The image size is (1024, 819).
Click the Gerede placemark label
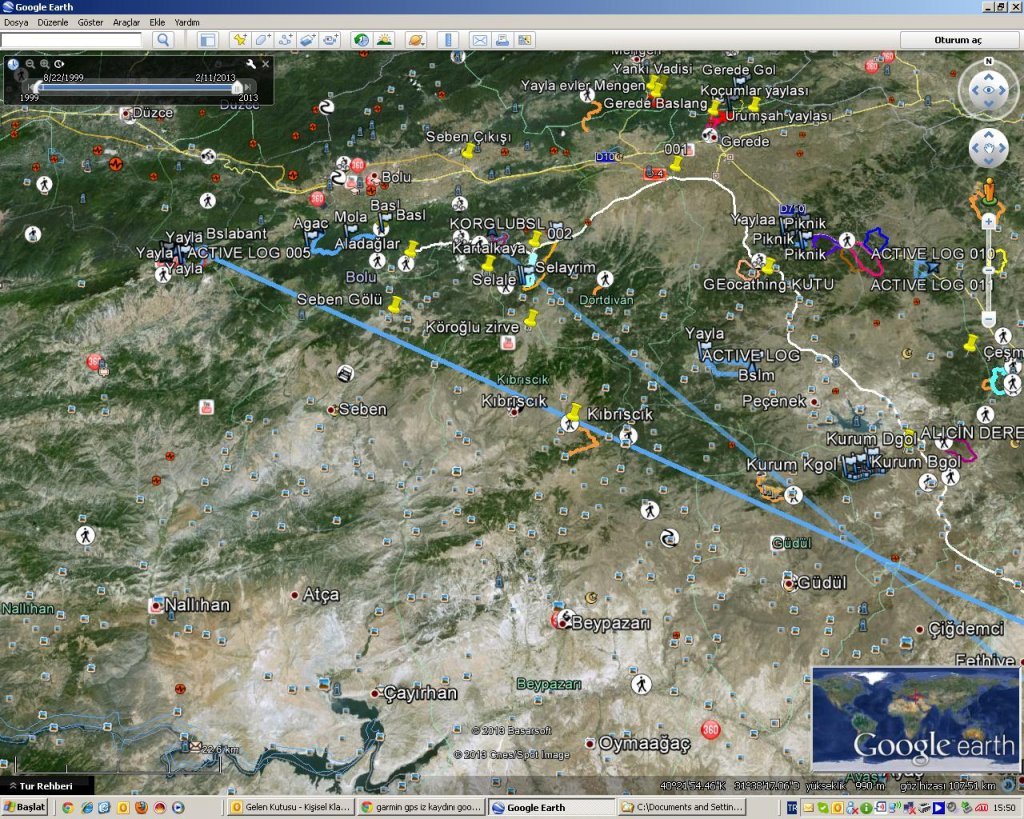coord(744,141)
